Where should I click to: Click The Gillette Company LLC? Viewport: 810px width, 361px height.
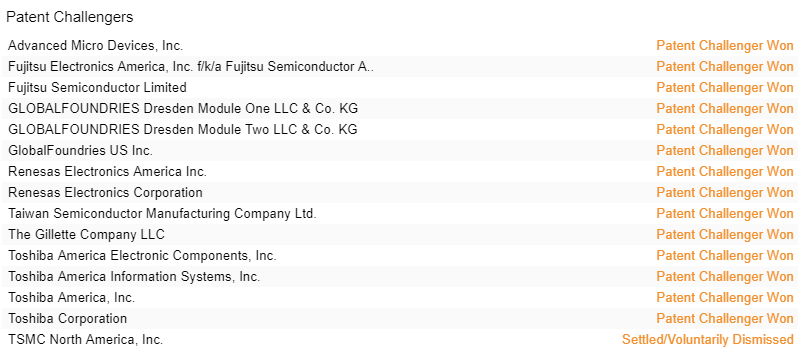pos(86,235)
